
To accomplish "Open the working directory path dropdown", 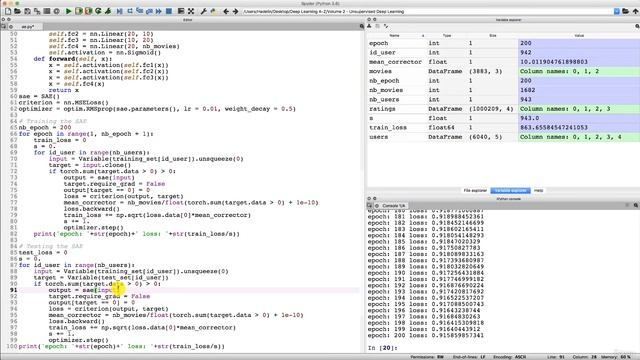I will 617,11.
